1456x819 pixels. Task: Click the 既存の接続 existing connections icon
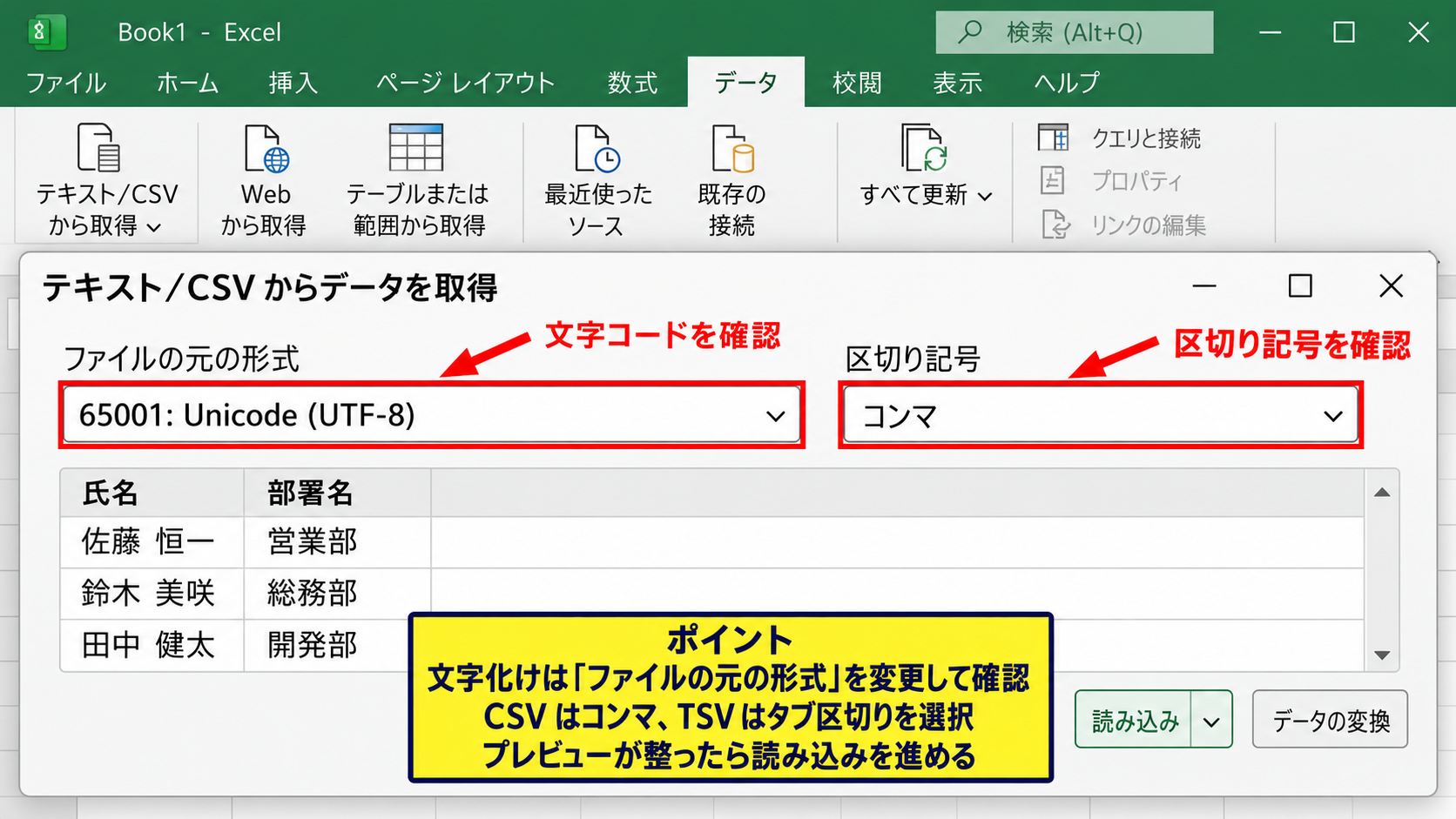(732, 147)
